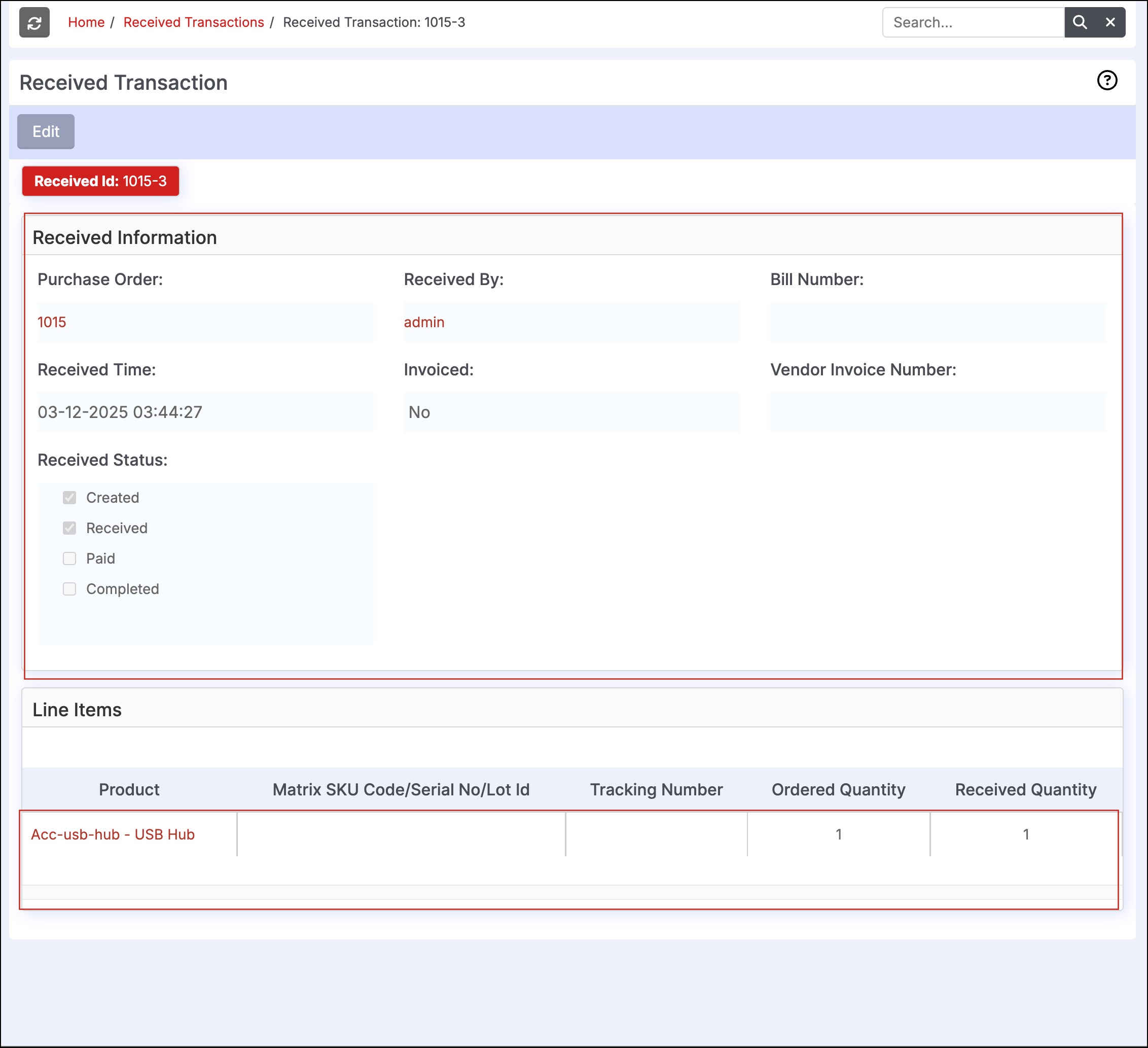Open purchase order 1015 link

[x=52, y=323]
